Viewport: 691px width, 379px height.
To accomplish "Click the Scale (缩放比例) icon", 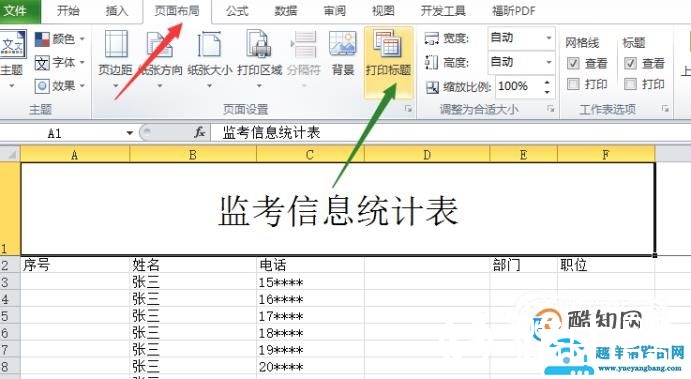I will point(432,87).
